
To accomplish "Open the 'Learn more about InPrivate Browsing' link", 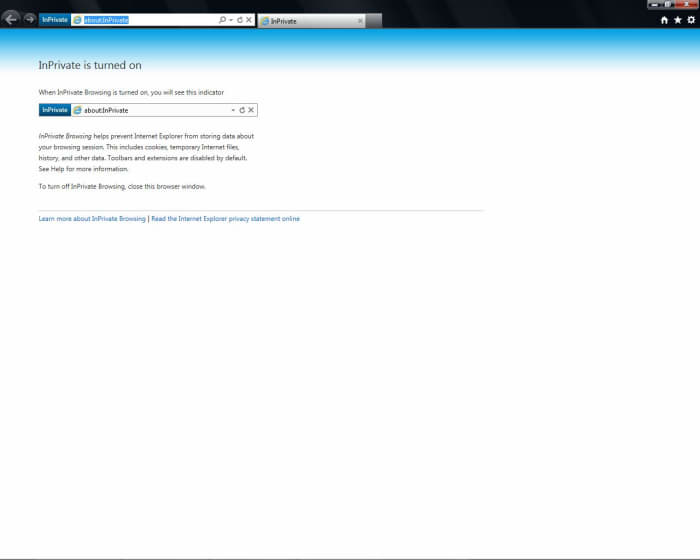I will (92, 219).
